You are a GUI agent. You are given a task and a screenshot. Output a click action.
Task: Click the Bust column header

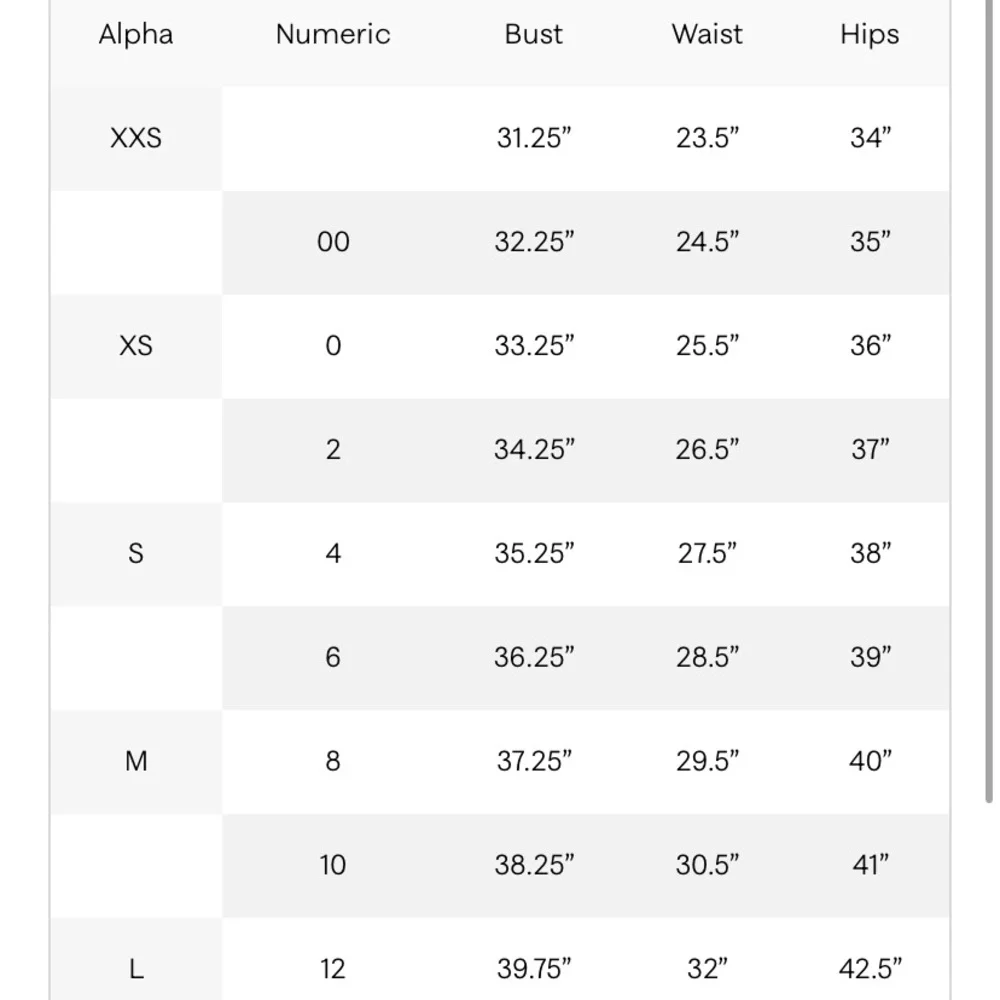click(x=534, y=35)
